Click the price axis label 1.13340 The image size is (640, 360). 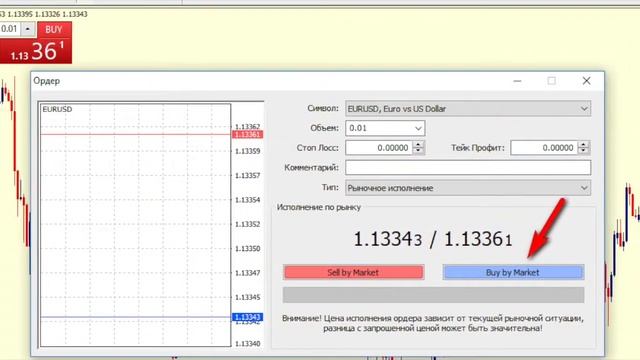tap(247, 344)
